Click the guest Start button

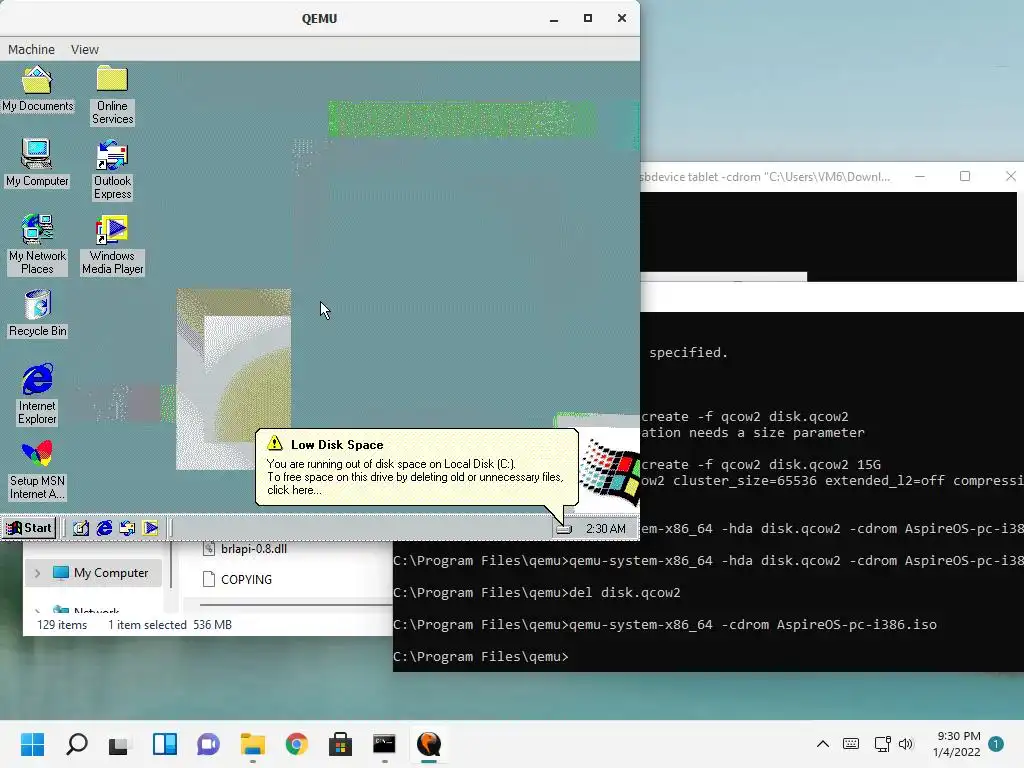(x=29, y=528)
